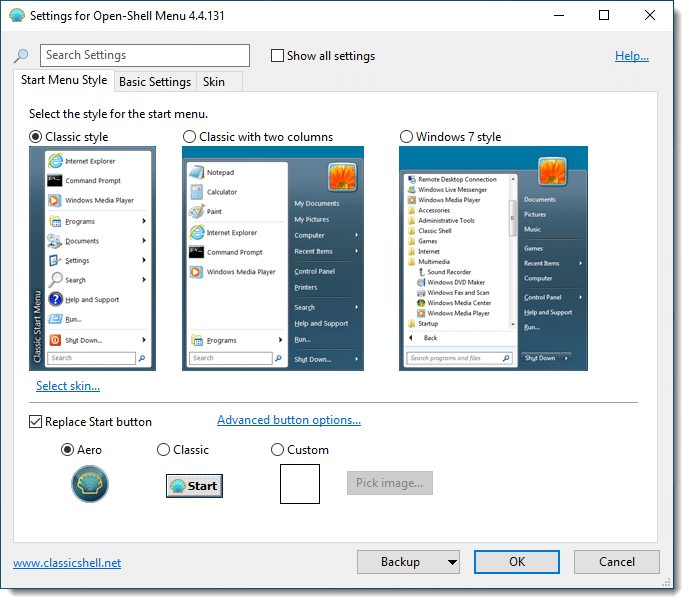This screenshot has width=689, height=604.
Task: Open Advanced button options... link
Action: point(289,420)
